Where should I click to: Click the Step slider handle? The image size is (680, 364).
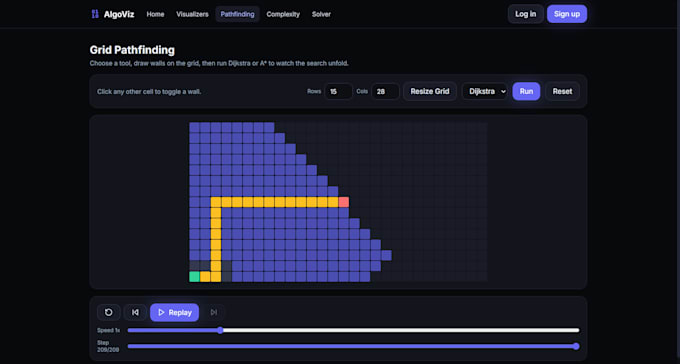tap(576, 346)
